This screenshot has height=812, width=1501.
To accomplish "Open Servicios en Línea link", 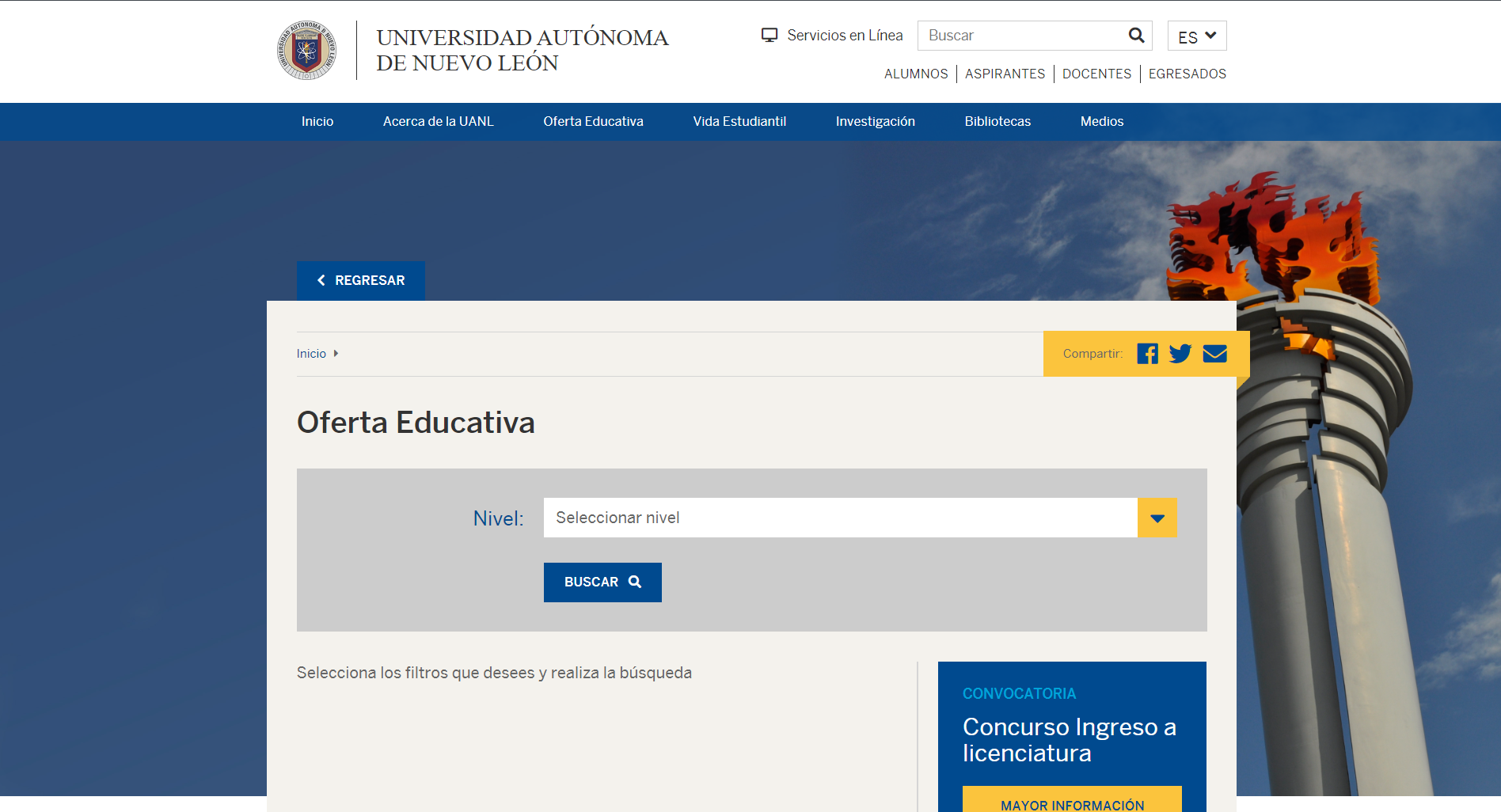I will coord(845,36).
